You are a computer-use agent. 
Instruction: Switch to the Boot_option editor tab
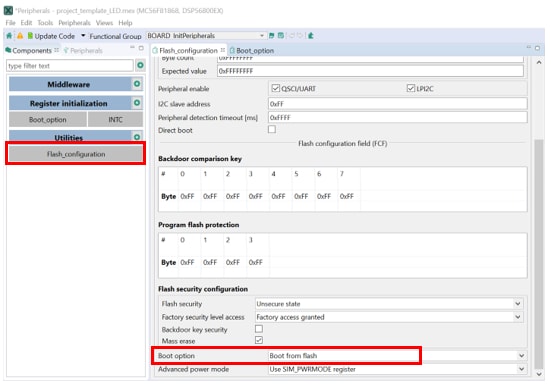click(252, 51)
